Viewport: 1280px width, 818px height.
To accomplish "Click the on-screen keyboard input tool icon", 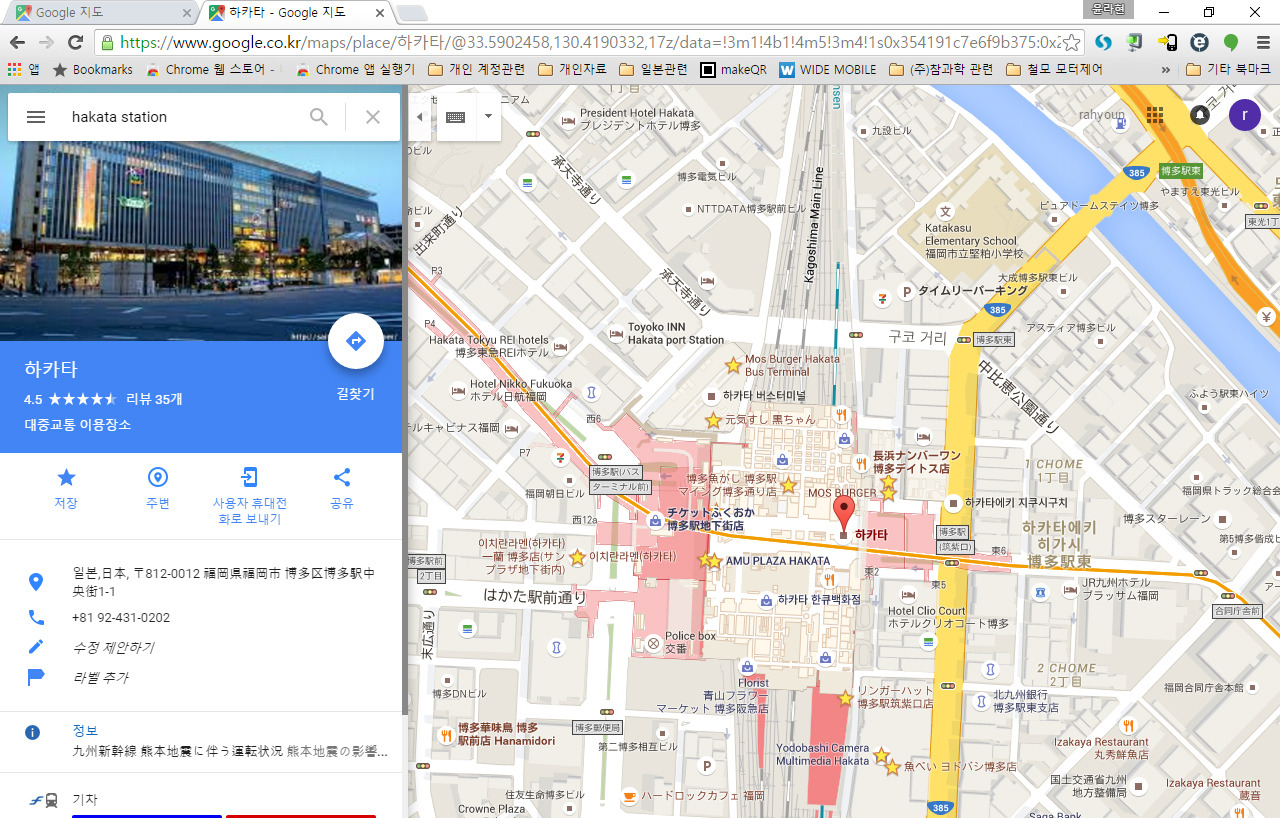I will [x=455, y=117].
